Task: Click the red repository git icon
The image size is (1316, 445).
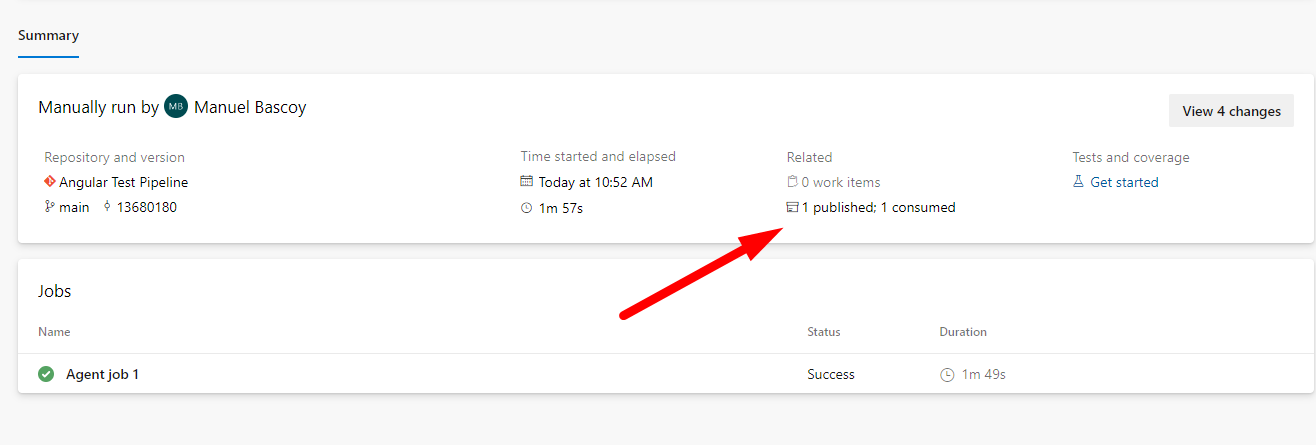Action: click(x=49, y=182)
